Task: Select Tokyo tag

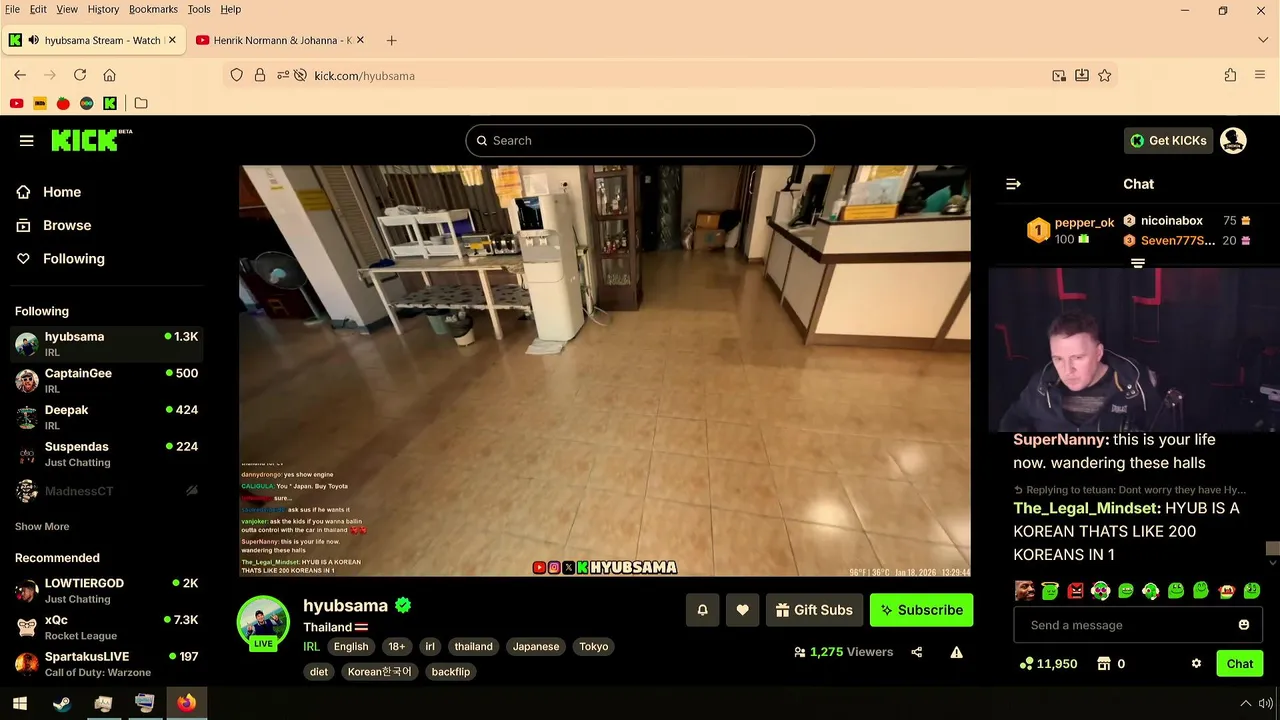Action: (x=594, y=647)
